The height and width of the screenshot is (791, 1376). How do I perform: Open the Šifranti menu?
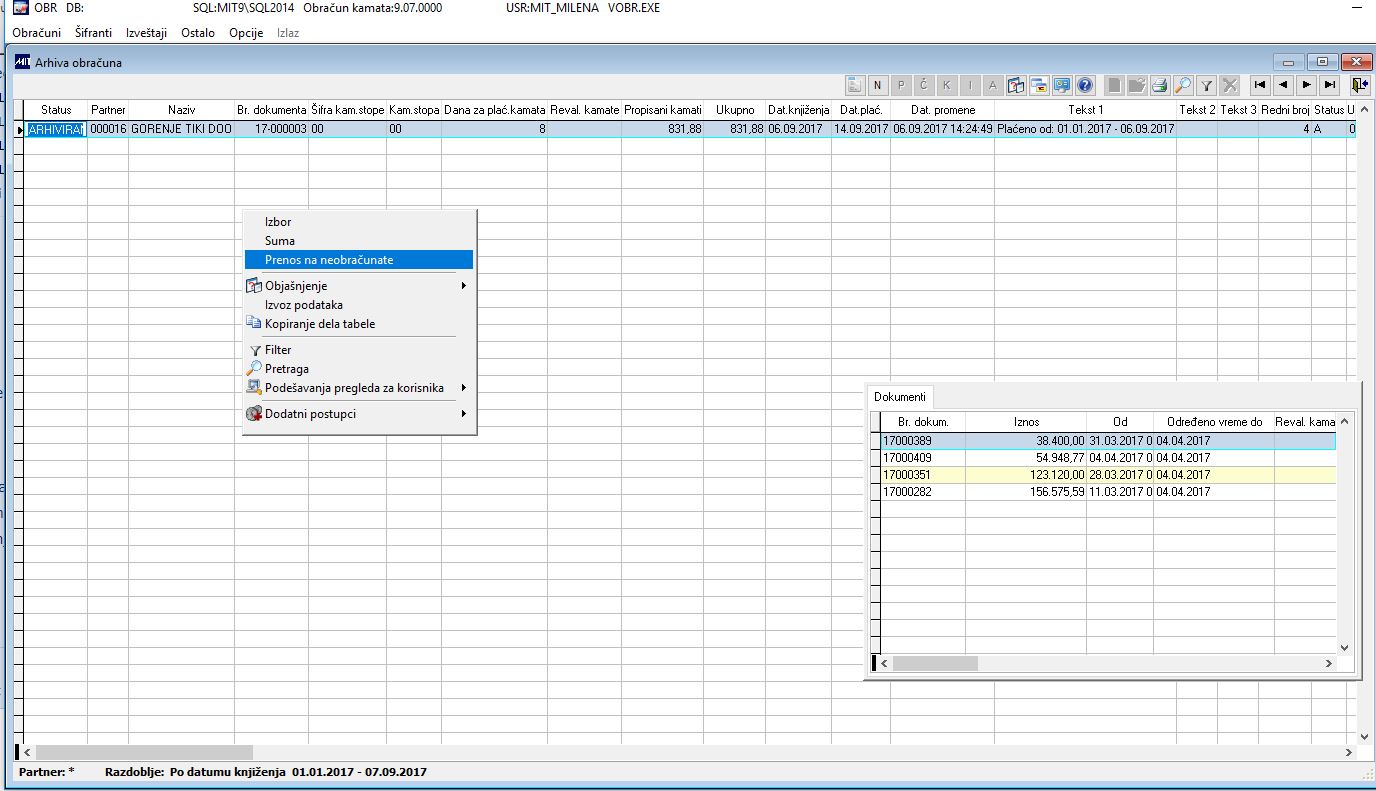(x=93, y=33)
